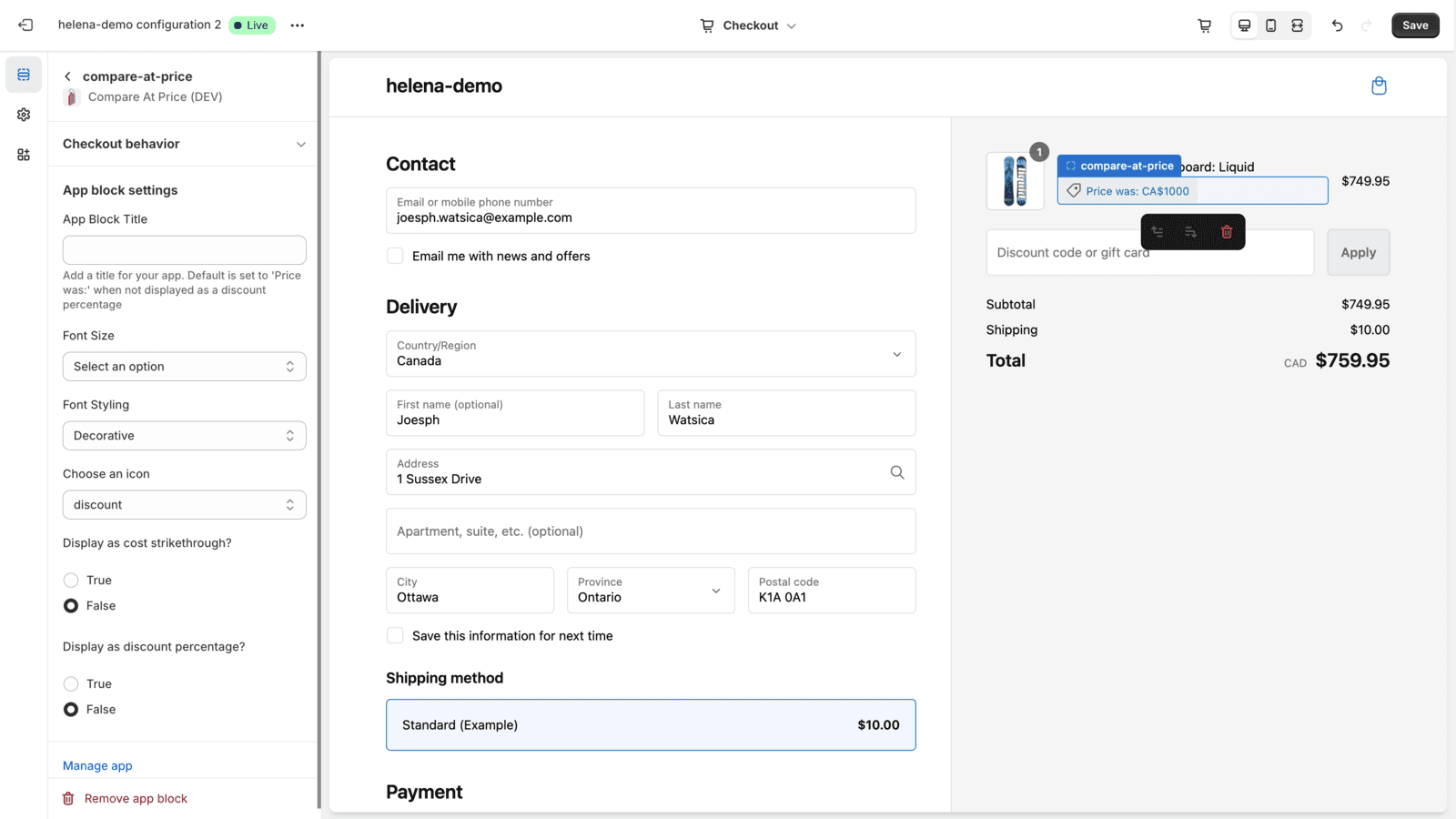This screenshot has height=819, width=1456.
Task: Open checkout settings via the gear icon
Action: pos(24,114)
